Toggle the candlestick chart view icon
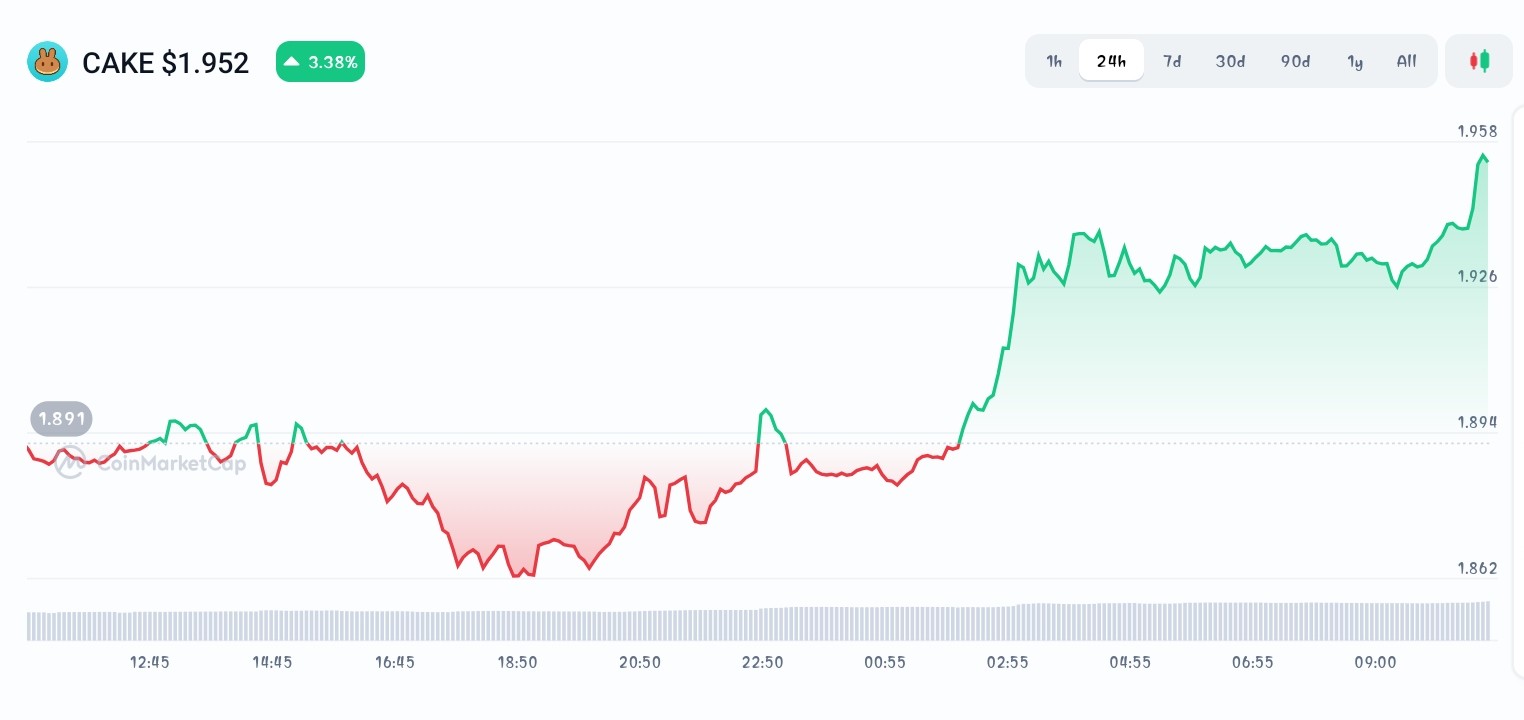The width and height of the screenshot is (1524, 720). (x=1479, y=61)
